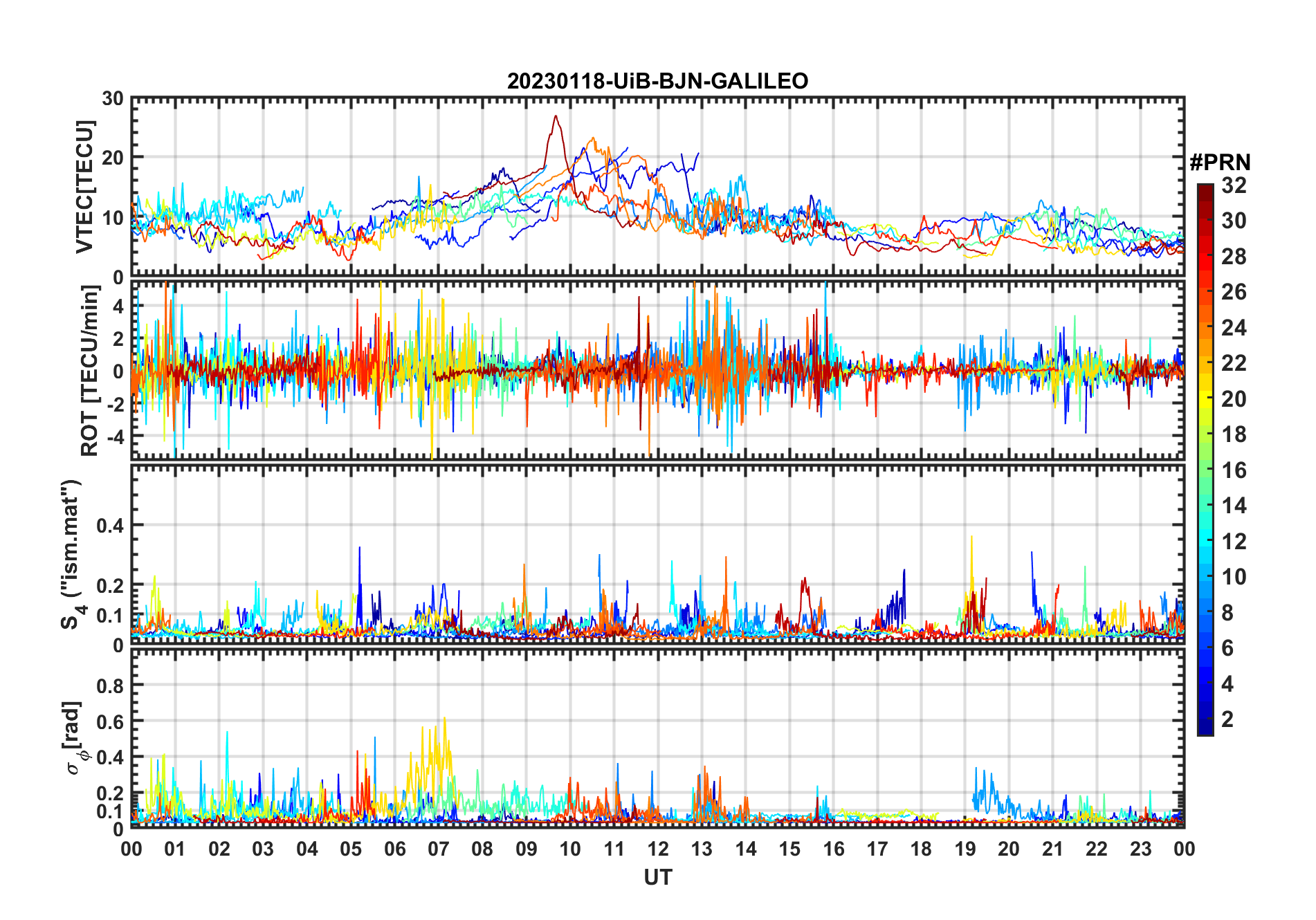Screen dimensions: 1316x920
Task: Select the σφ axis tick label "0.8"
Action: point(110,686)
